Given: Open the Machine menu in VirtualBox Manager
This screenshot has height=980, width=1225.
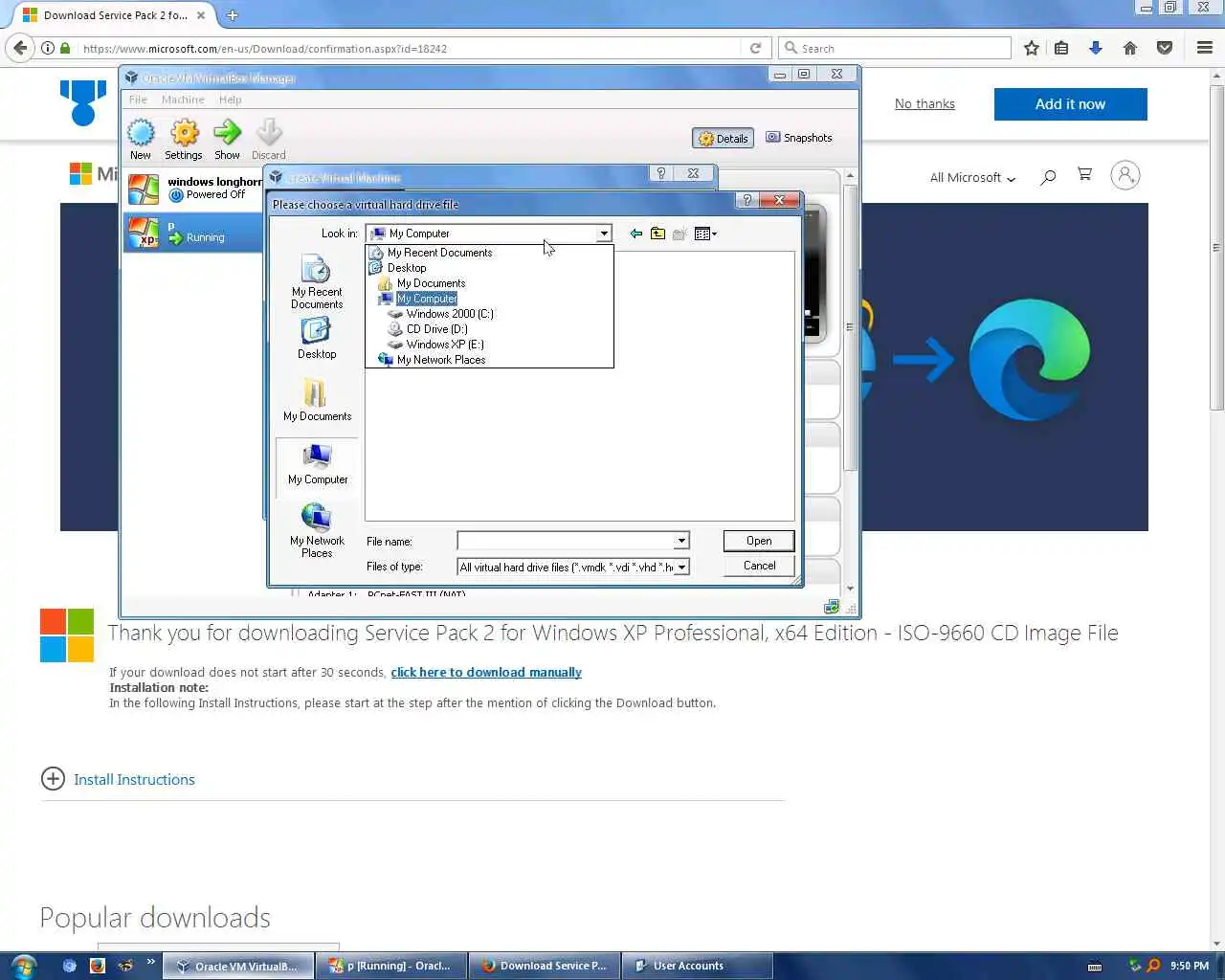Looking at the screenshot, I should click(183, 100).
